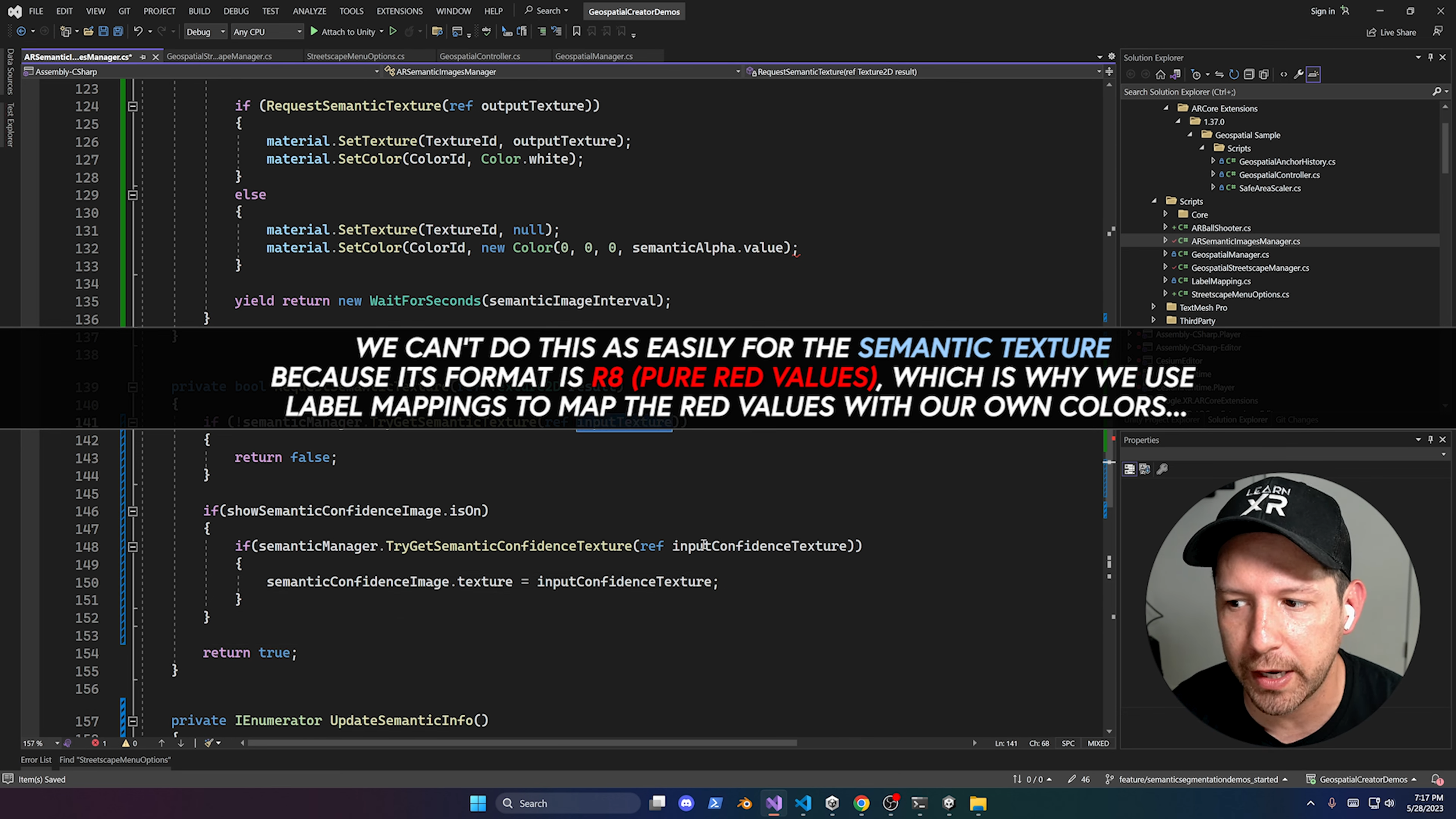Open Properties via wrench icon in Solution Explorer
1456x819 pixels.
(1298, 74)
